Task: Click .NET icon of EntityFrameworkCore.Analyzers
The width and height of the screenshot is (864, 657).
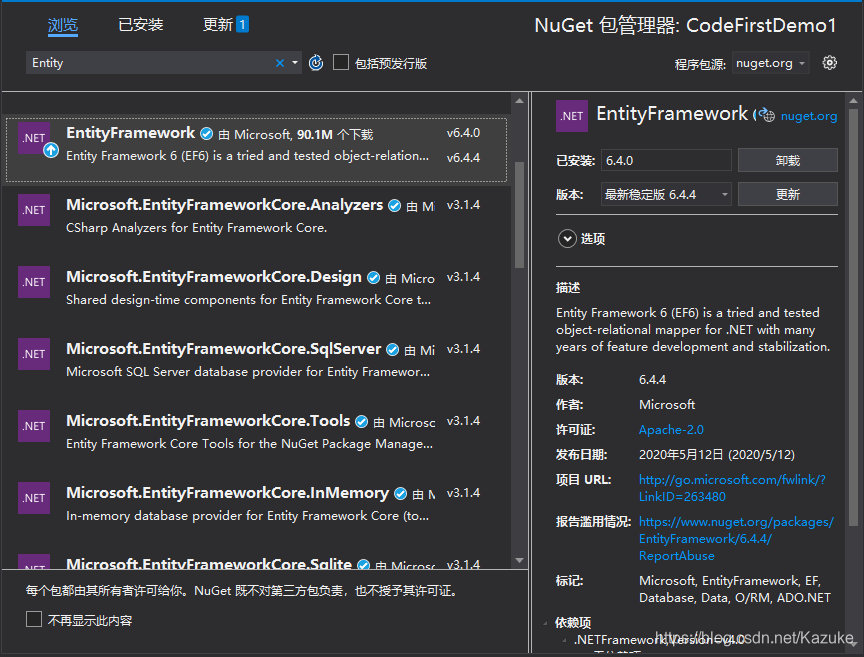Action: (34, 210)
